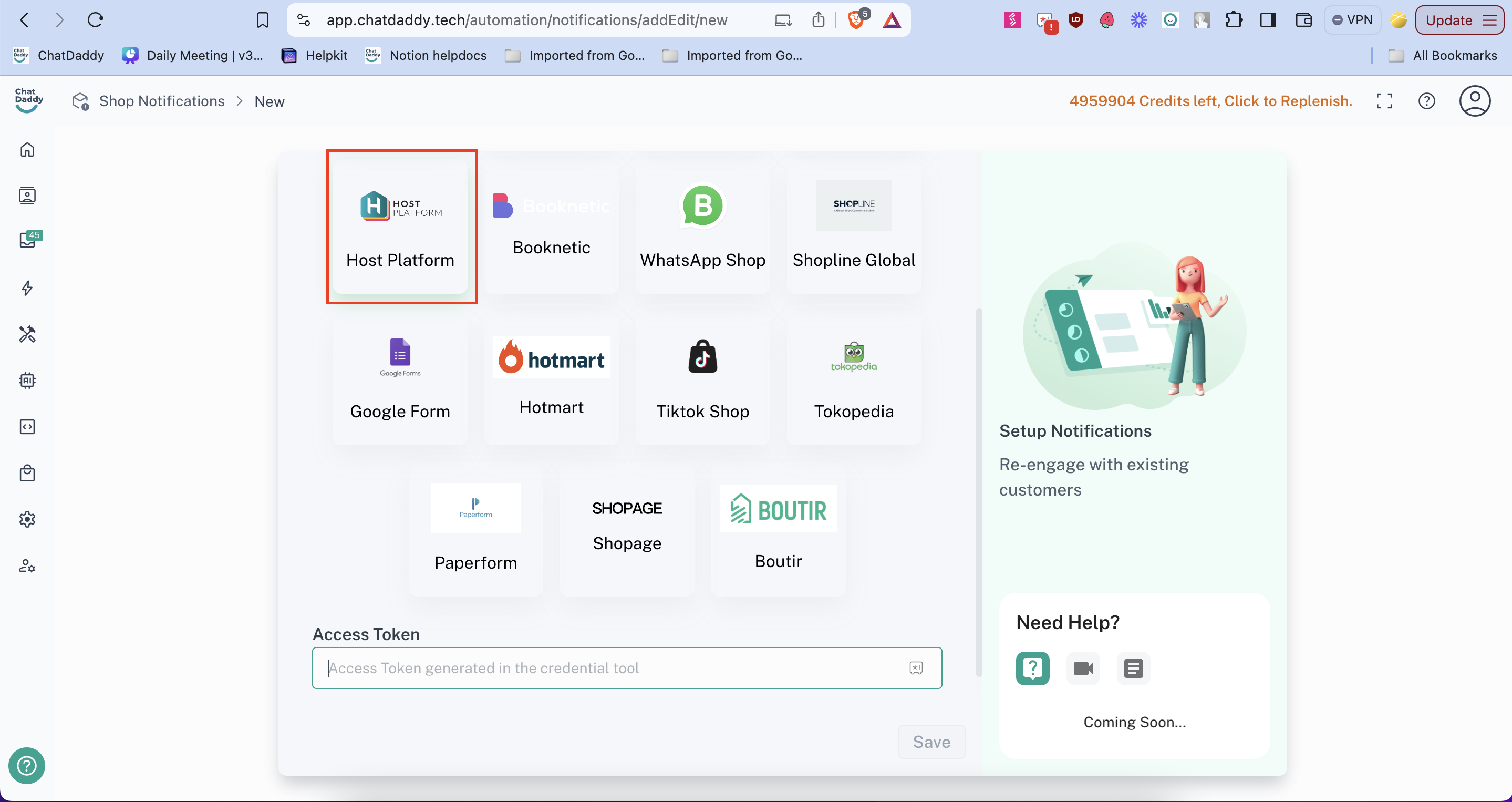1512x802 pixels.
Task: Go to Shop Notifications breadcrumb
Action: [161, 101]
